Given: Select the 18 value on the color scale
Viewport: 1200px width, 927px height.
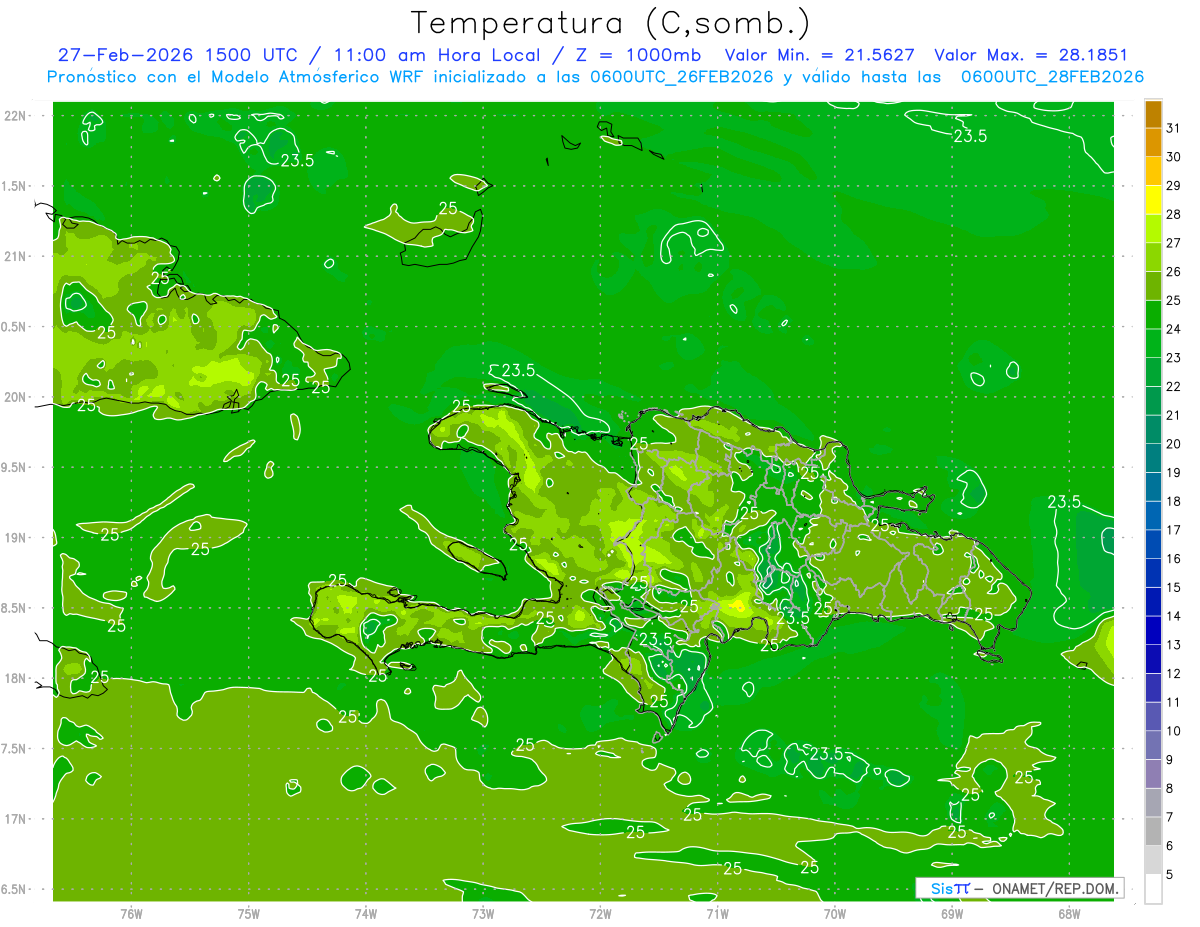Looking at the screenshot, I should (x=1174, y=501).
